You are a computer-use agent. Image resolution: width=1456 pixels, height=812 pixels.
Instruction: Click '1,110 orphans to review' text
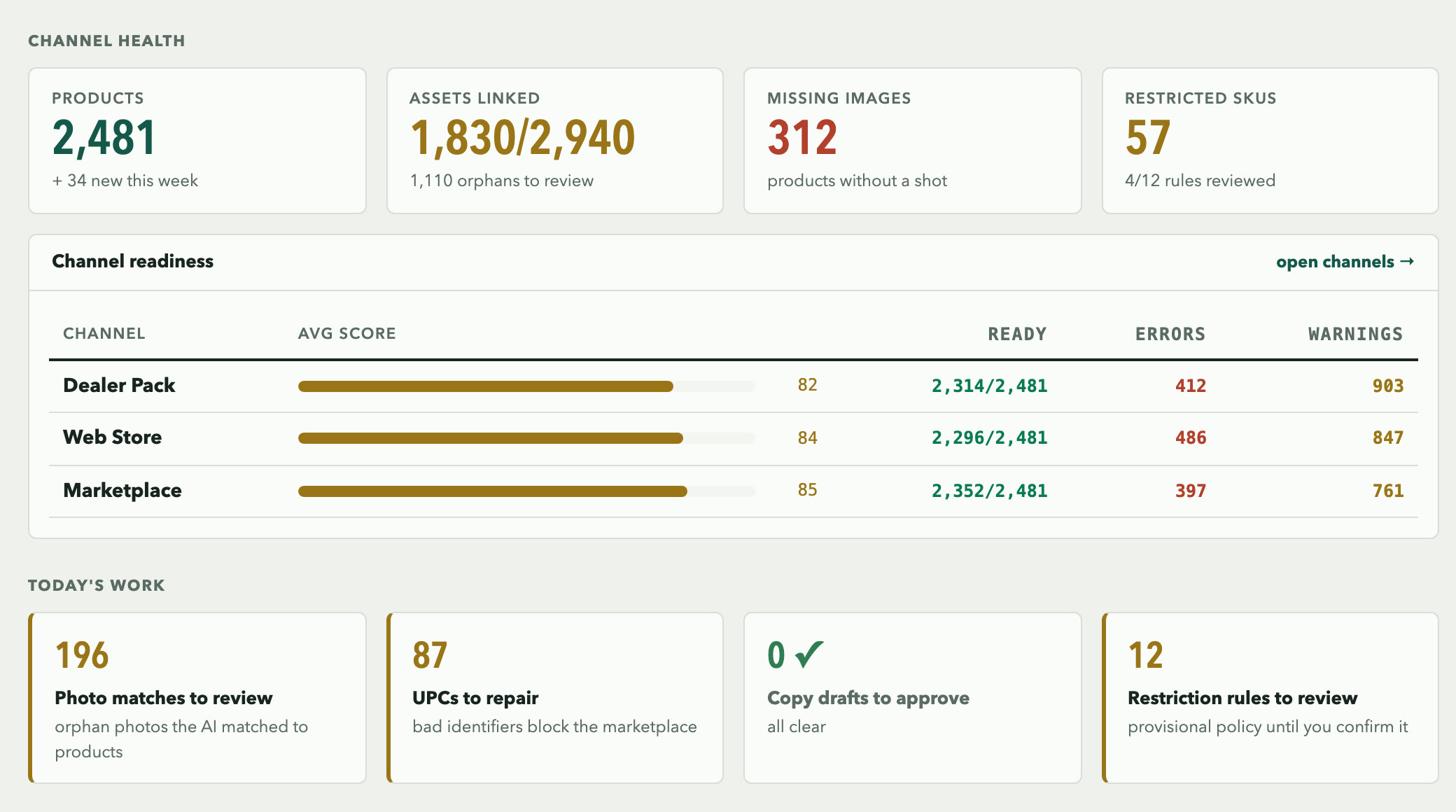pyautogui.click(x=502, y=181)
